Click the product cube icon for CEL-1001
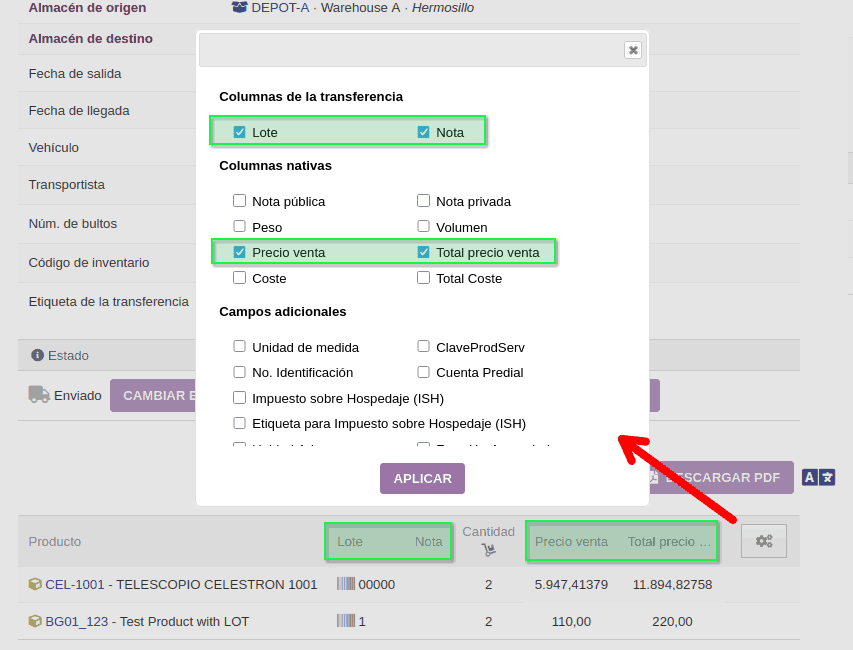The image size is (853, 650). pos(35,584)
